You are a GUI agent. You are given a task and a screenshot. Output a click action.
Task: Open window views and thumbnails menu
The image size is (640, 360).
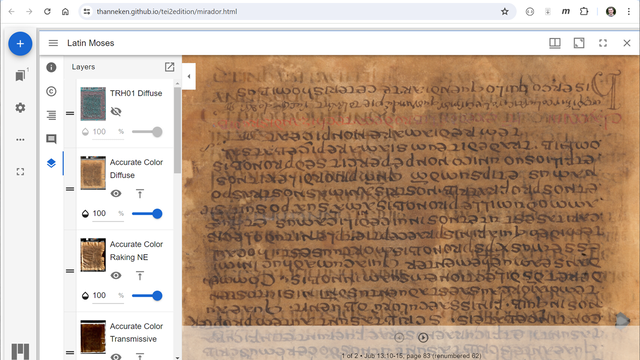(555, 43)
